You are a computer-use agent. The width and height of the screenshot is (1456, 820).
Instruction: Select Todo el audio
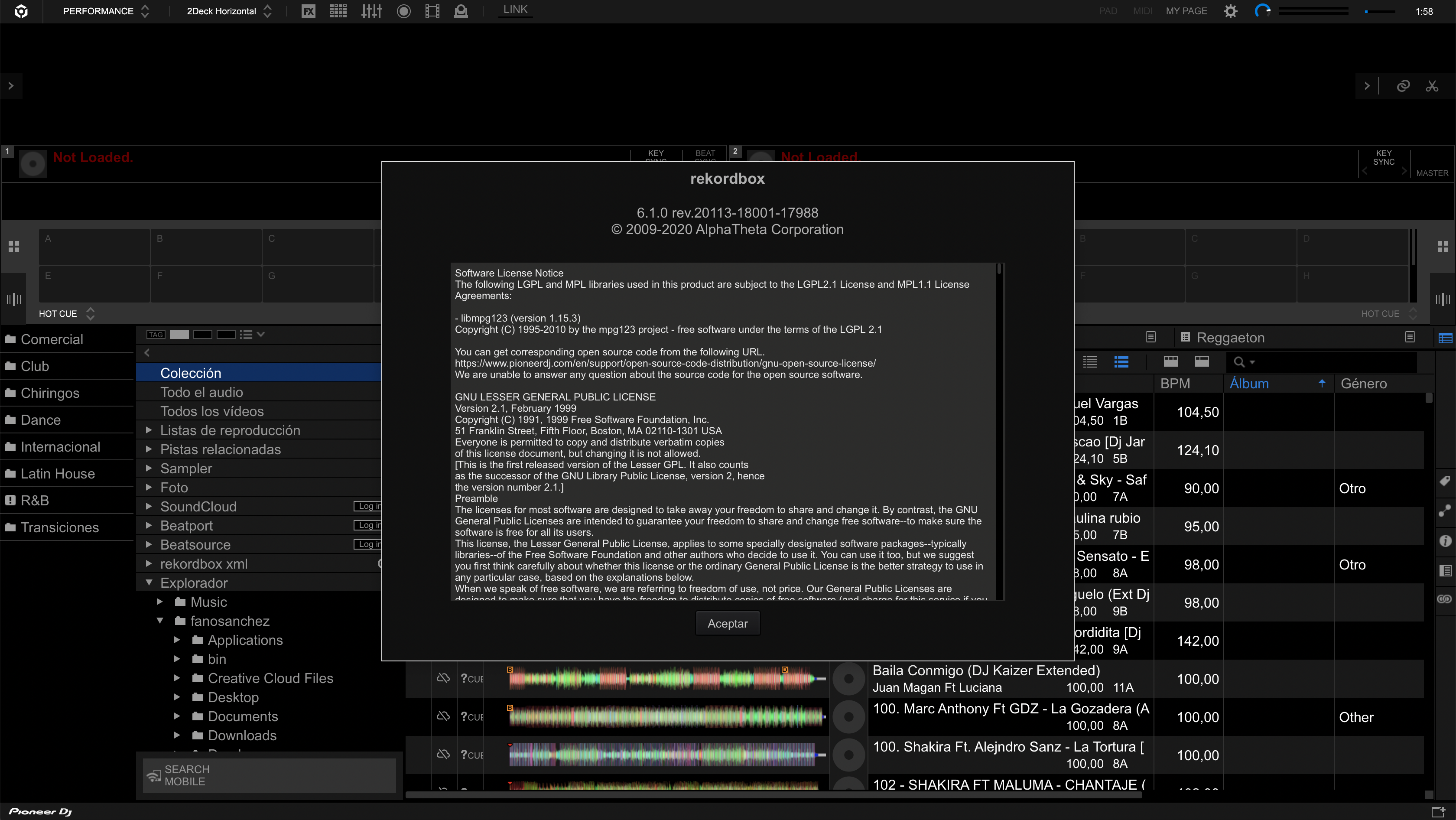(259, 392)
